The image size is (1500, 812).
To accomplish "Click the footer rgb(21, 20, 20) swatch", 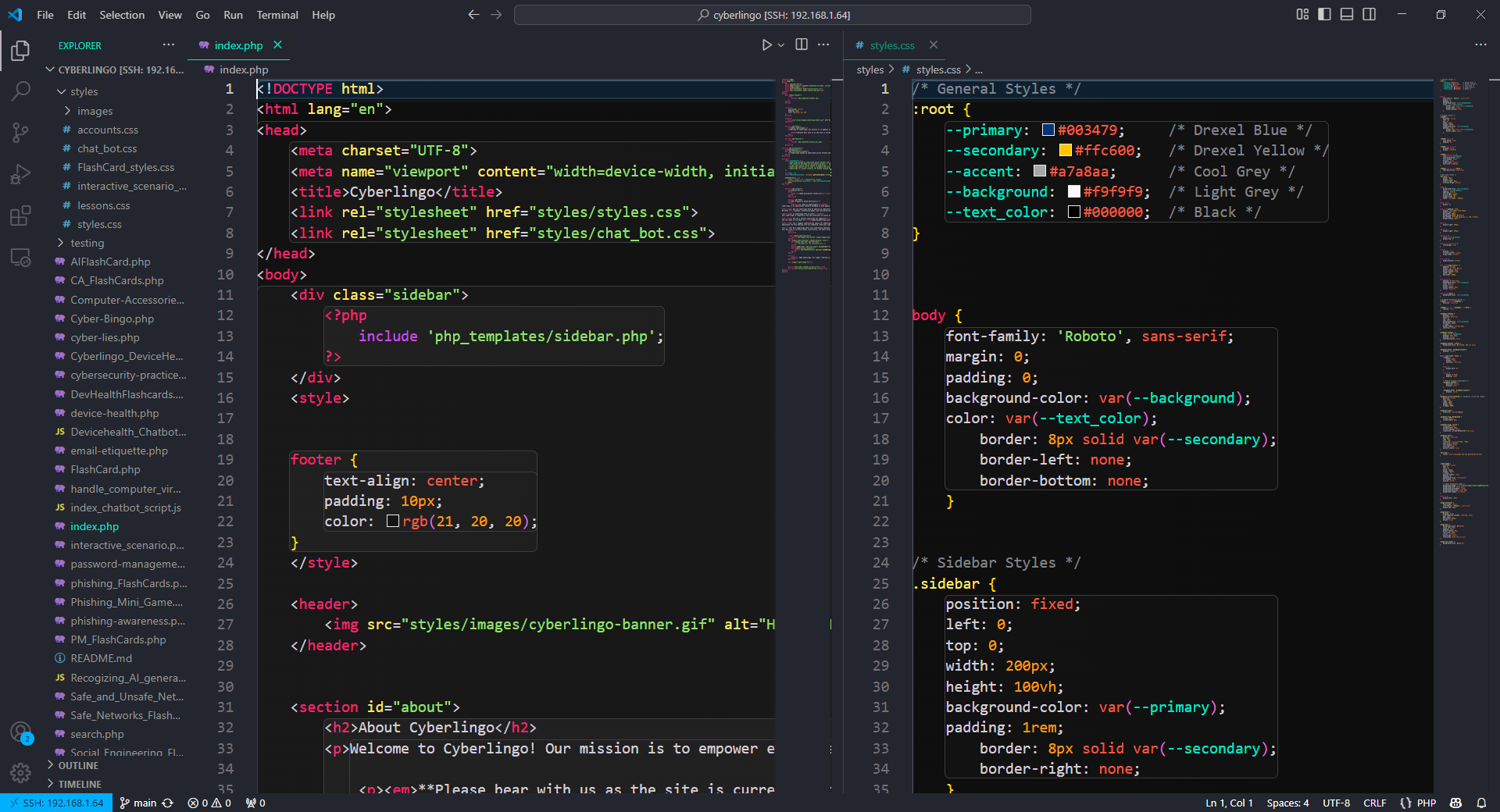I will pyautogui.click(x=393, y=521).
